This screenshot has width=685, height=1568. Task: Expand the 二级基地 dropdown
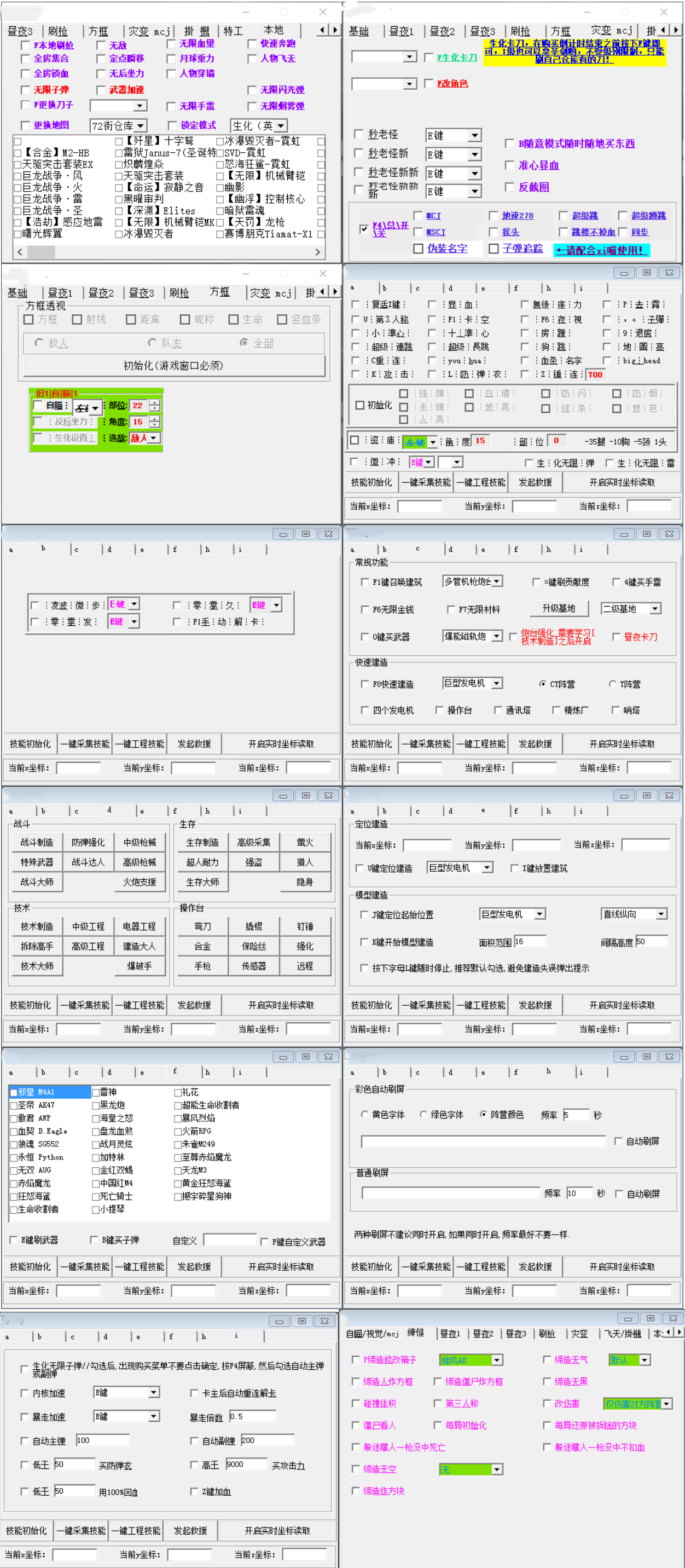654,608
